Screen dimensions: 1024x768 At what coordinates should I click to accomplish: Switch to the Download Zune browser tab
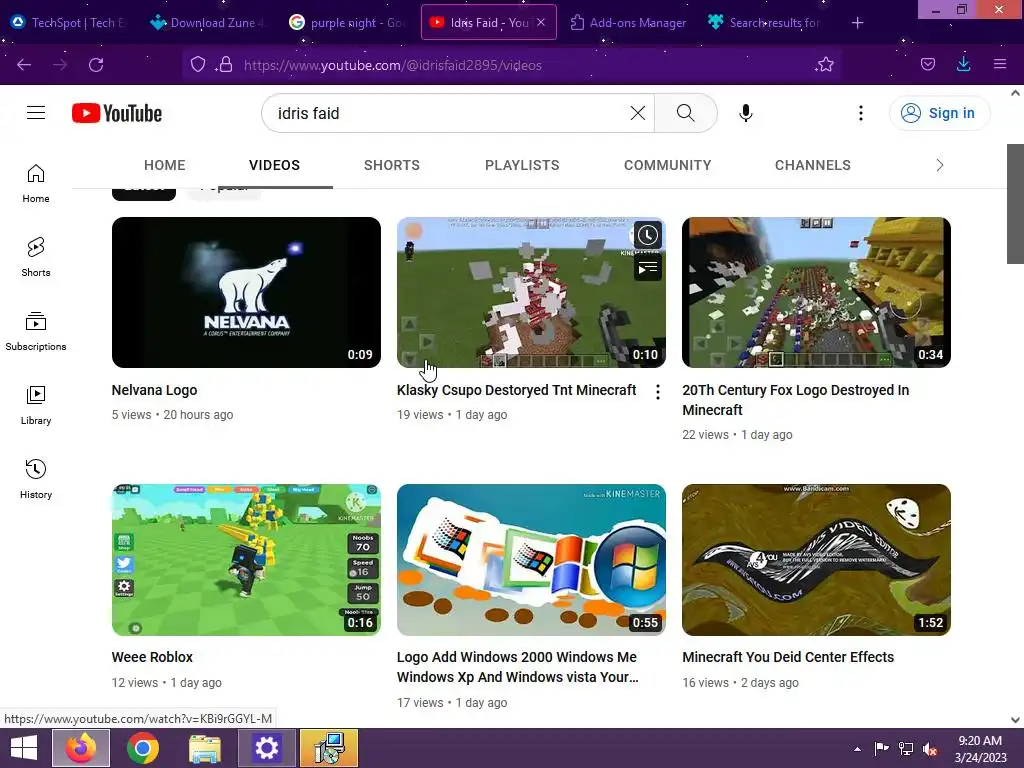tap(208, 23)
